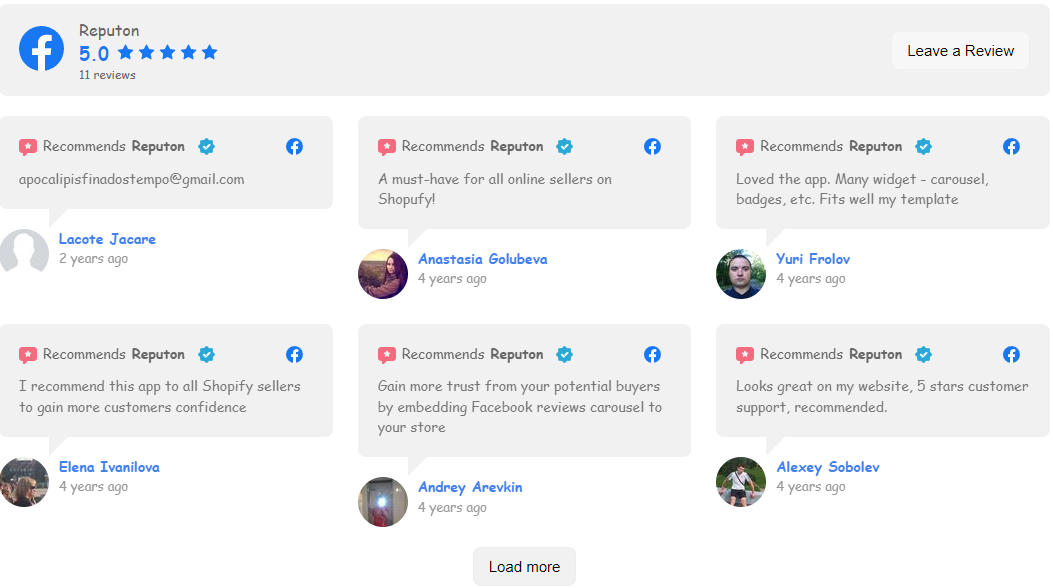Click the 5.0 rating score
The image size is (1053, 588).
pos(94,54)
